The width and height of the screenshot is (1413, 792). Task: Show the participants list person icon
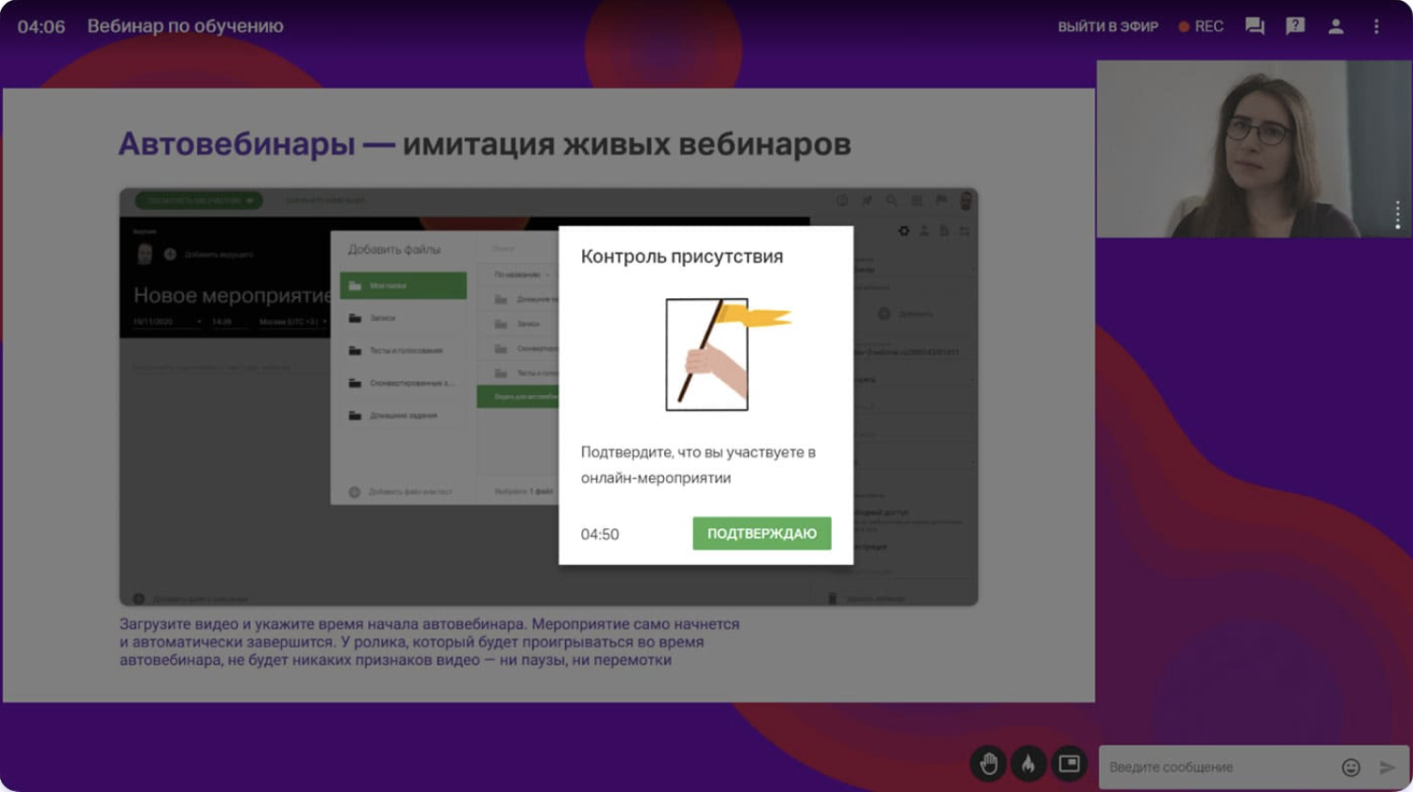[x=1335, y=27]
